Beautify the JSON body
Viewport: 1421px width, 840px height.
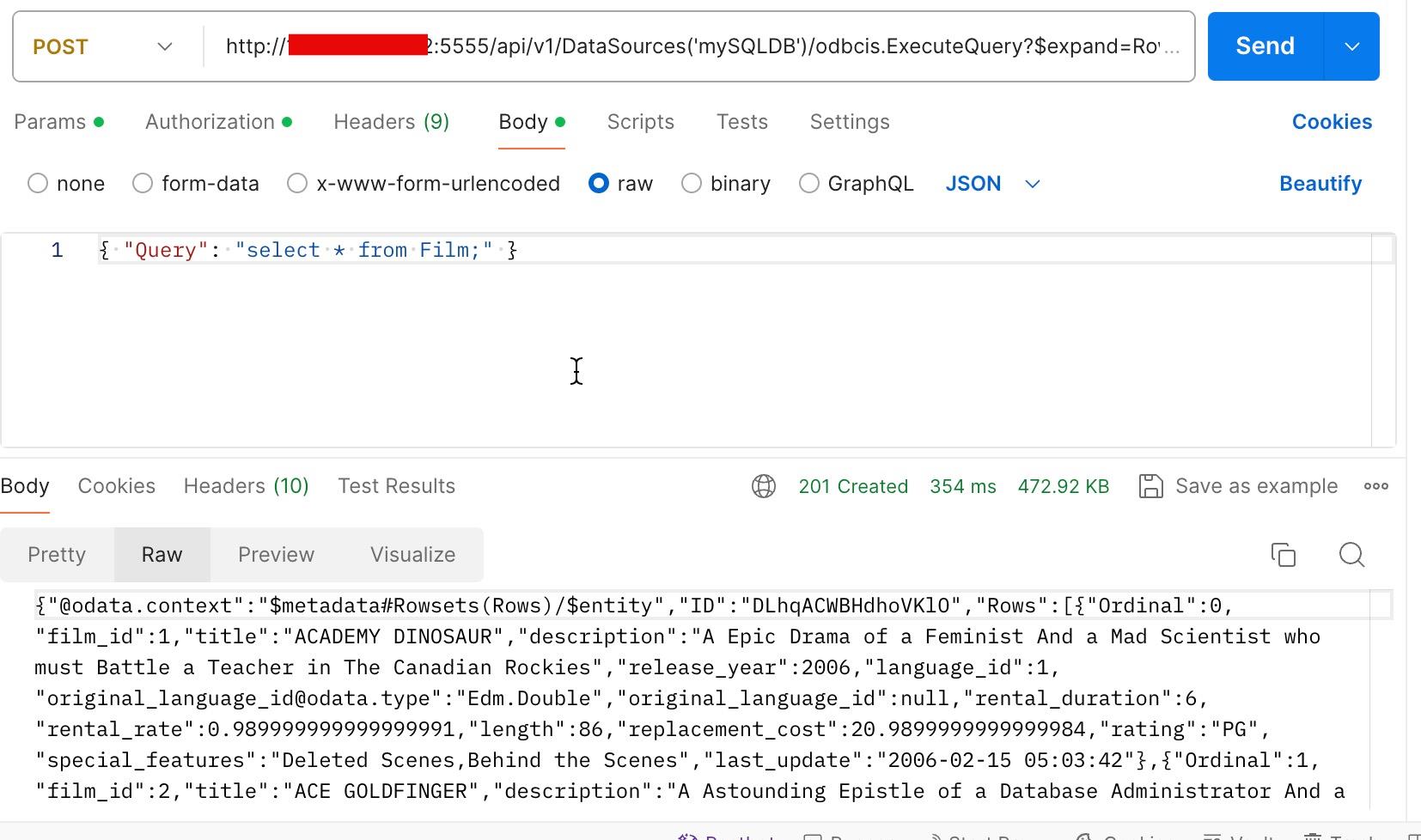tap(1320, 184)
